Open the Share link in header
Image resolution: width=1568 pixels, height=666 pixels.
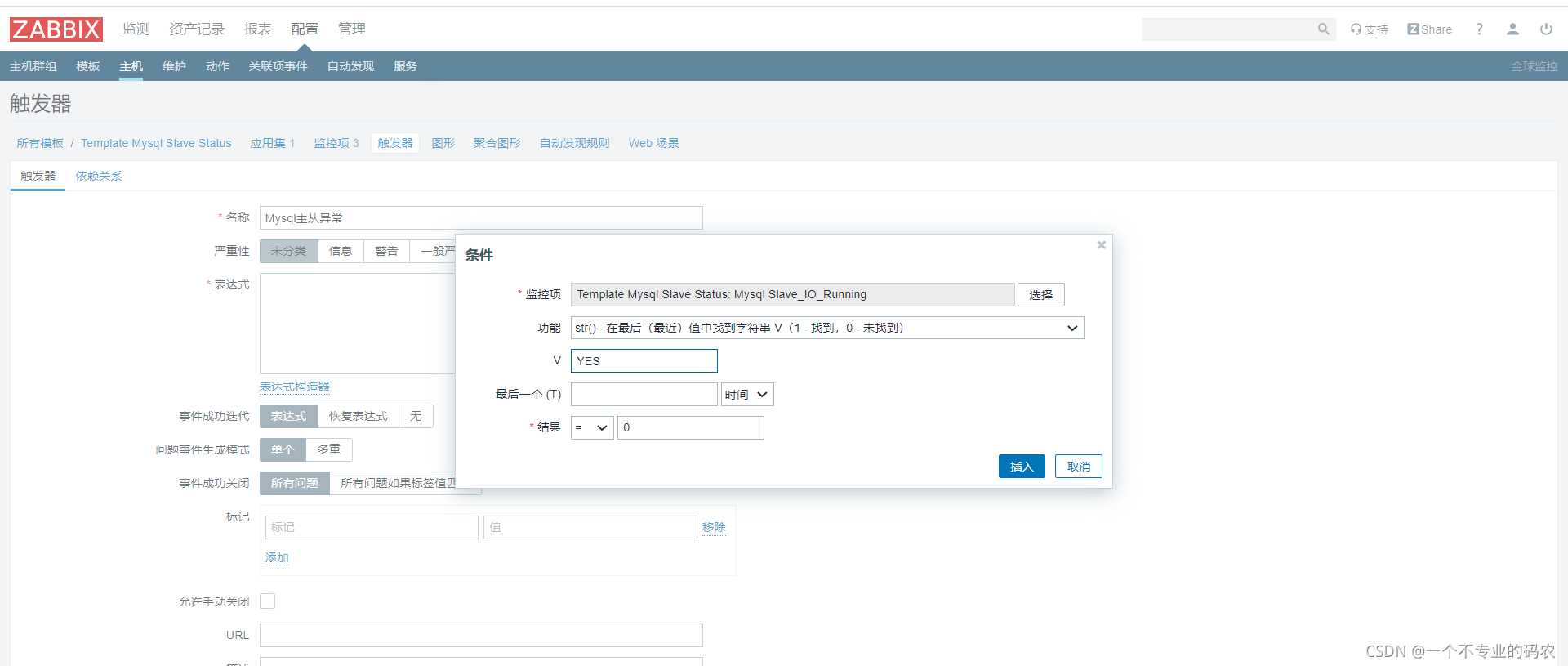click(1429, 29)
